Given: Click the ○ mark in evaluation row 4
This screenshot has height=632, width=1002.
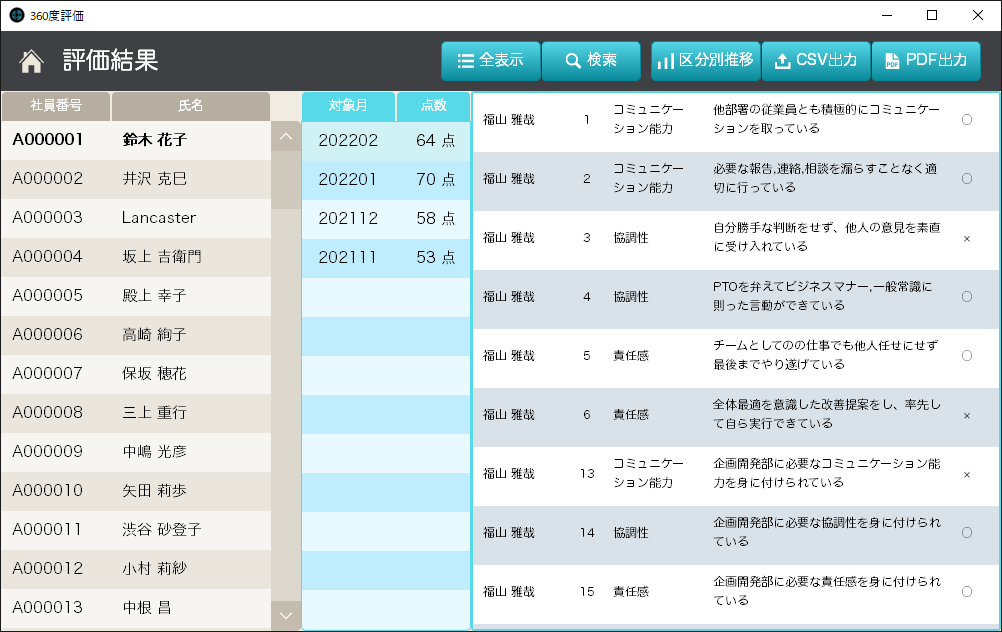Looking at the screenshot, I should pyautogui.click(x=967, y=297).
